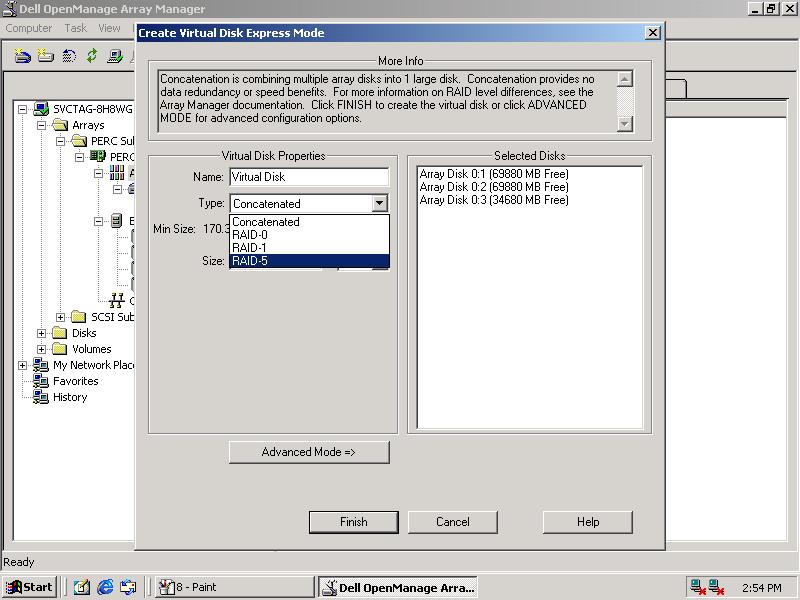Screen dimensions: 800x600
Task: Select the SCSI Subsystem folder icon
Action: pos(79,317)
